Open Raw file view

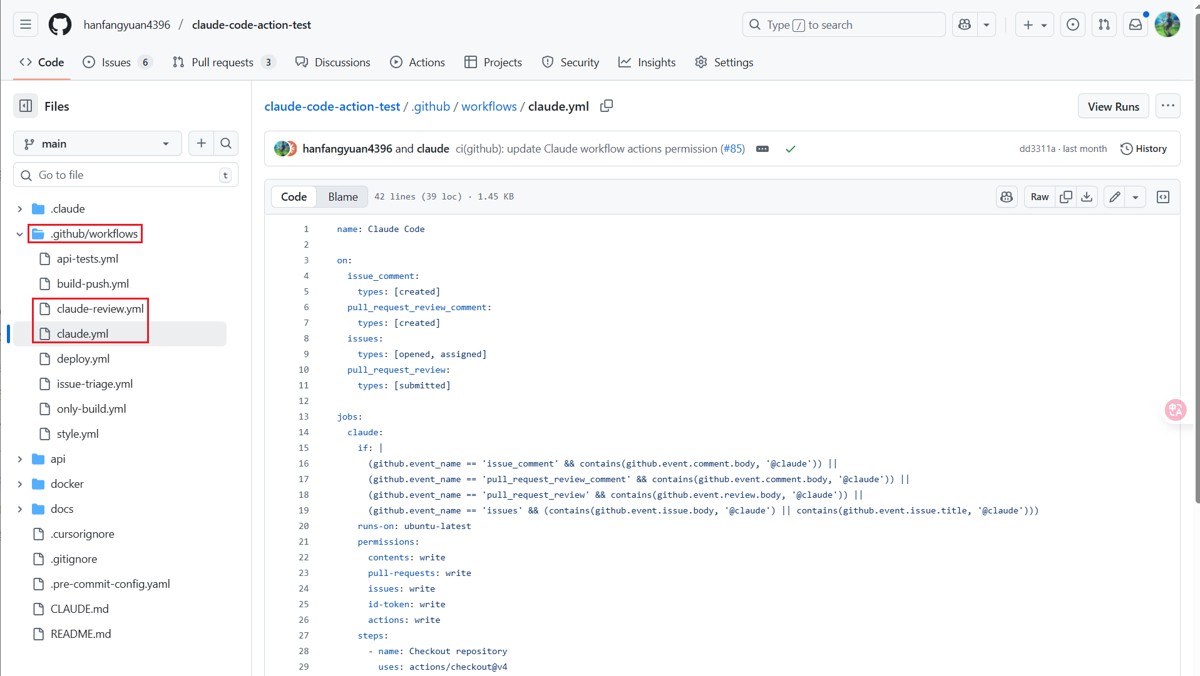[x=1040, y=197]
